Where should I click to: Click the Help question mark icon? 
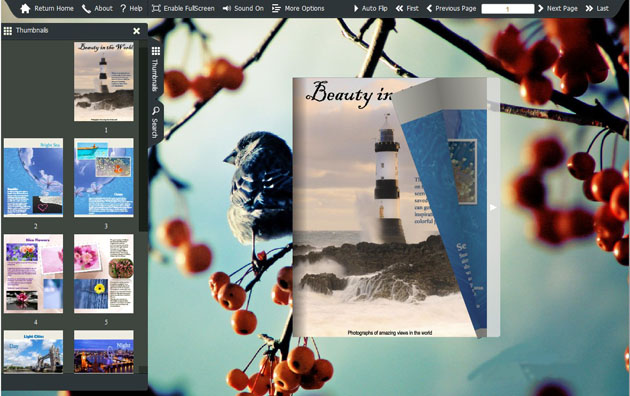pos(123,8)
